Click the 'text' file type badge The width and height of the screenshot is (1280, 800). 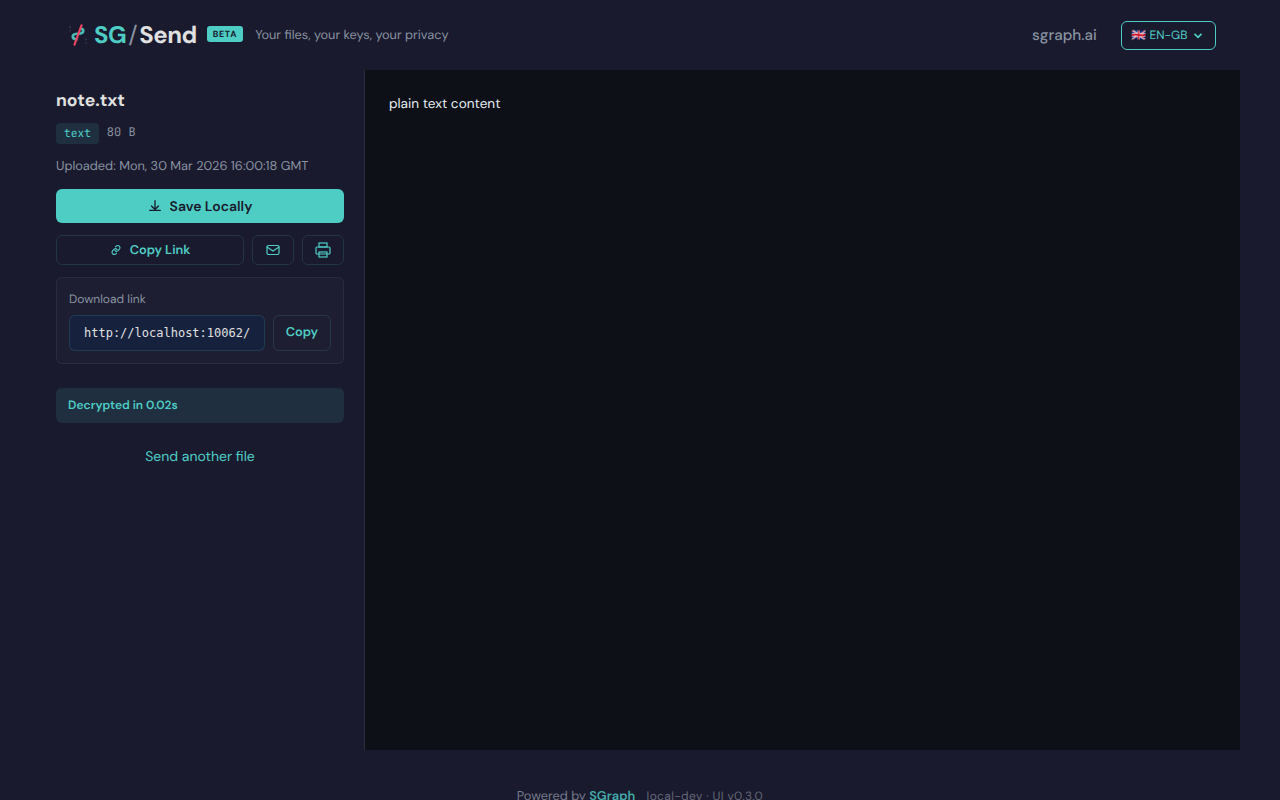pyautogui.click(x=77, y=133)
